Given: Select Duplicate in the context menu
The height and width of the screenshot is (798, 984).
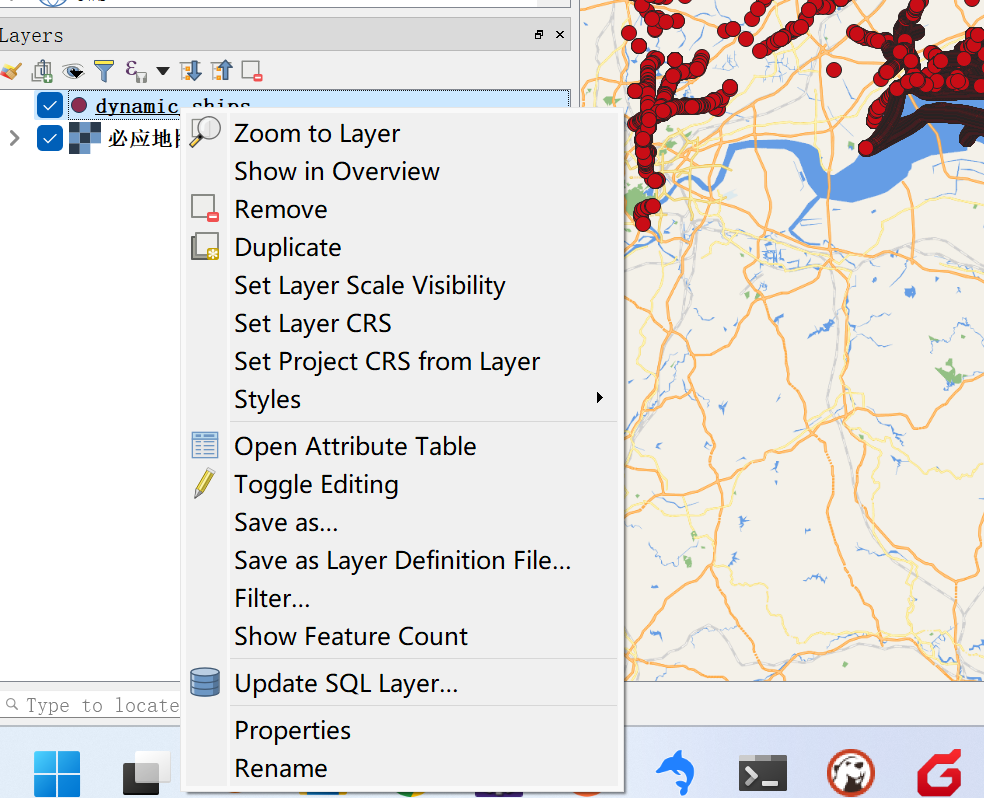Looking at the screenshot, I should tap(402, 247).
